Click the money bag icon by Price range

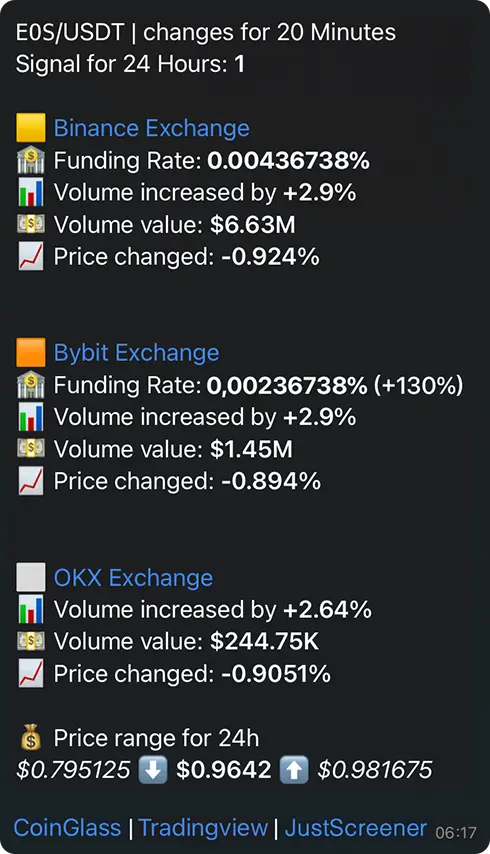[30, 737]
